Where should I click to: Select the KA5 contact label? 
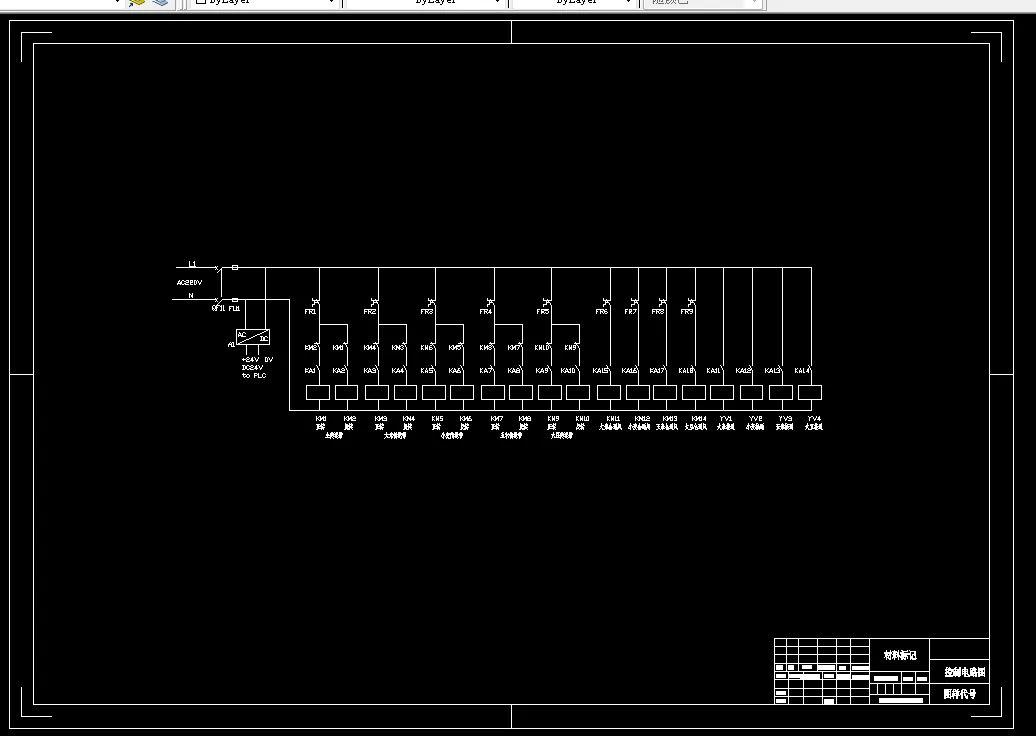point(427,371)
